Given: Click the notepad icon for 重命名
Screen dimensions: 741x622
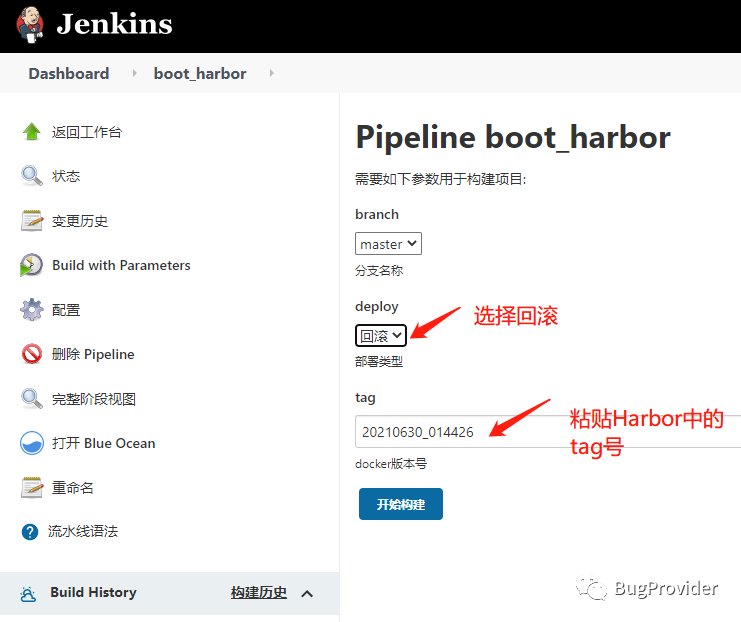Looking at the screenshot, I should [x=32, y=488].
